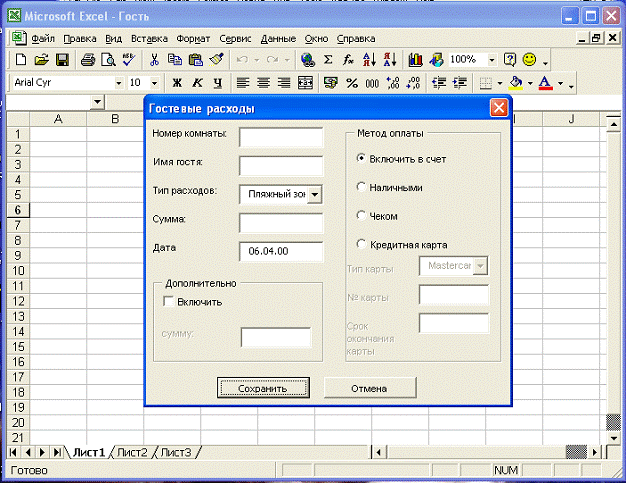This screenshot has height=483, width=626.
Task: Open the Paste Function fx icon
Action: [x=348, y=60]
